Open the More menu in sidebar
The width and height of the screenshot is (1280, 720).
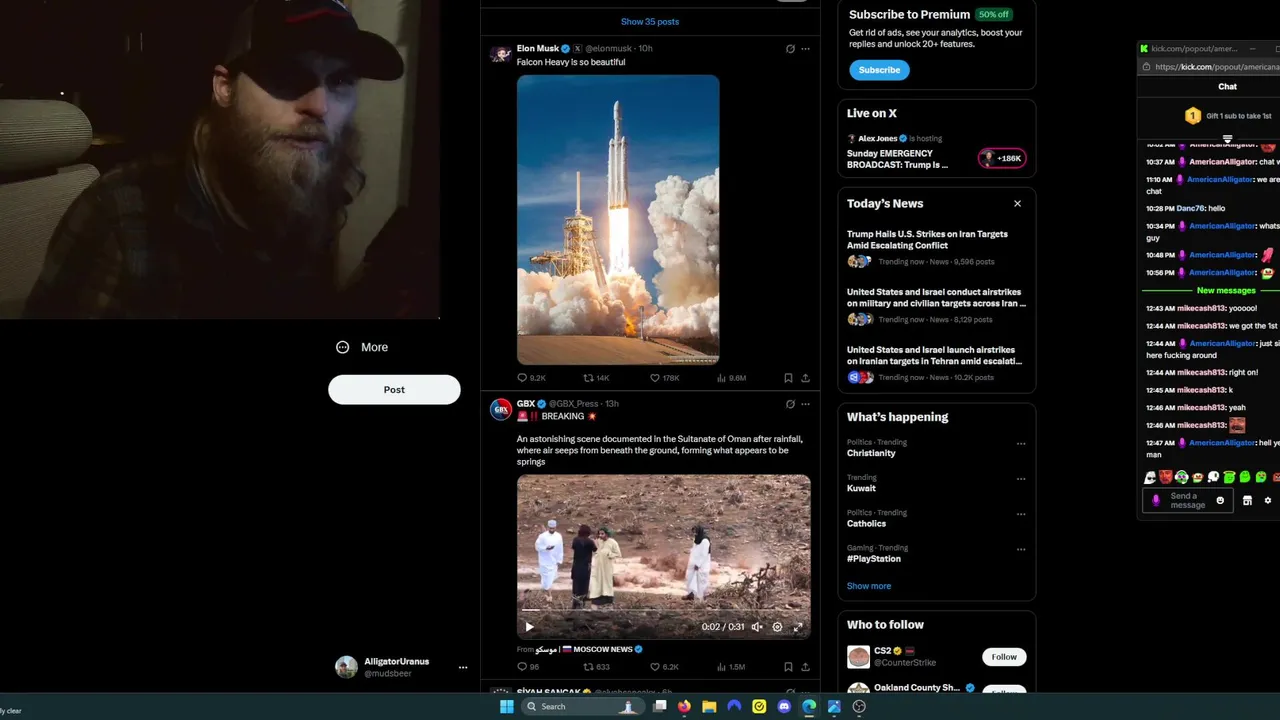pyautogui.click(x=362, y=347)
